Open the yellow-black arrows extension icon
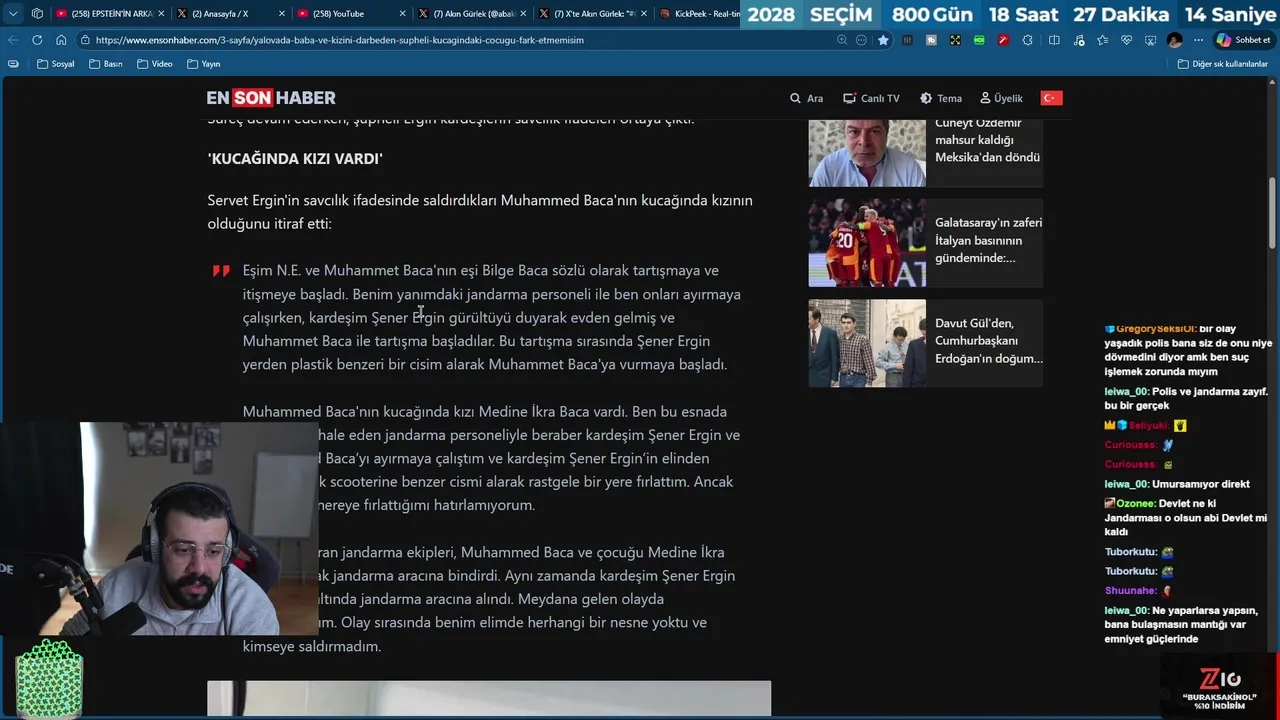The width and height of the screenshot is (1280, 720). pyautogui.click(x=955, y=40)
